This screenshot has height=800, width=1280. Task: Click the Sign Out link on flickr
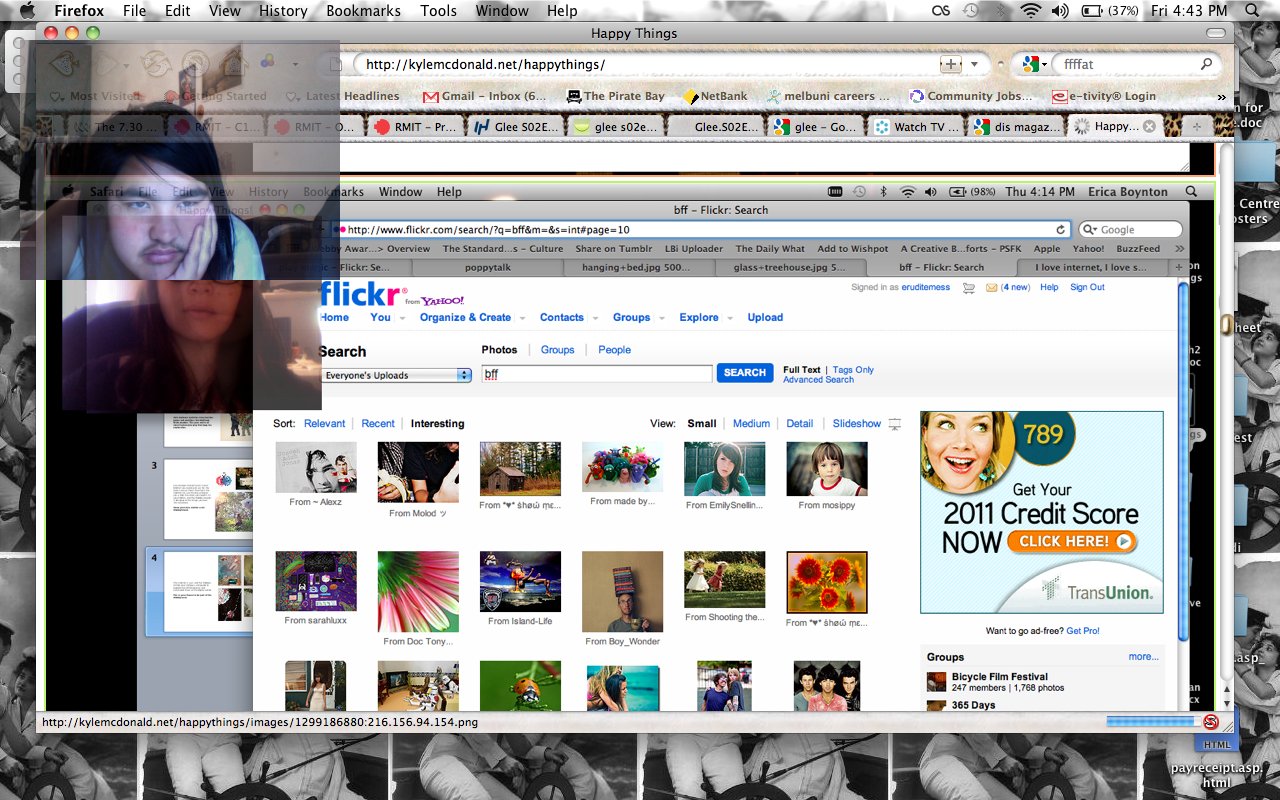click(x=1087, y=287)
